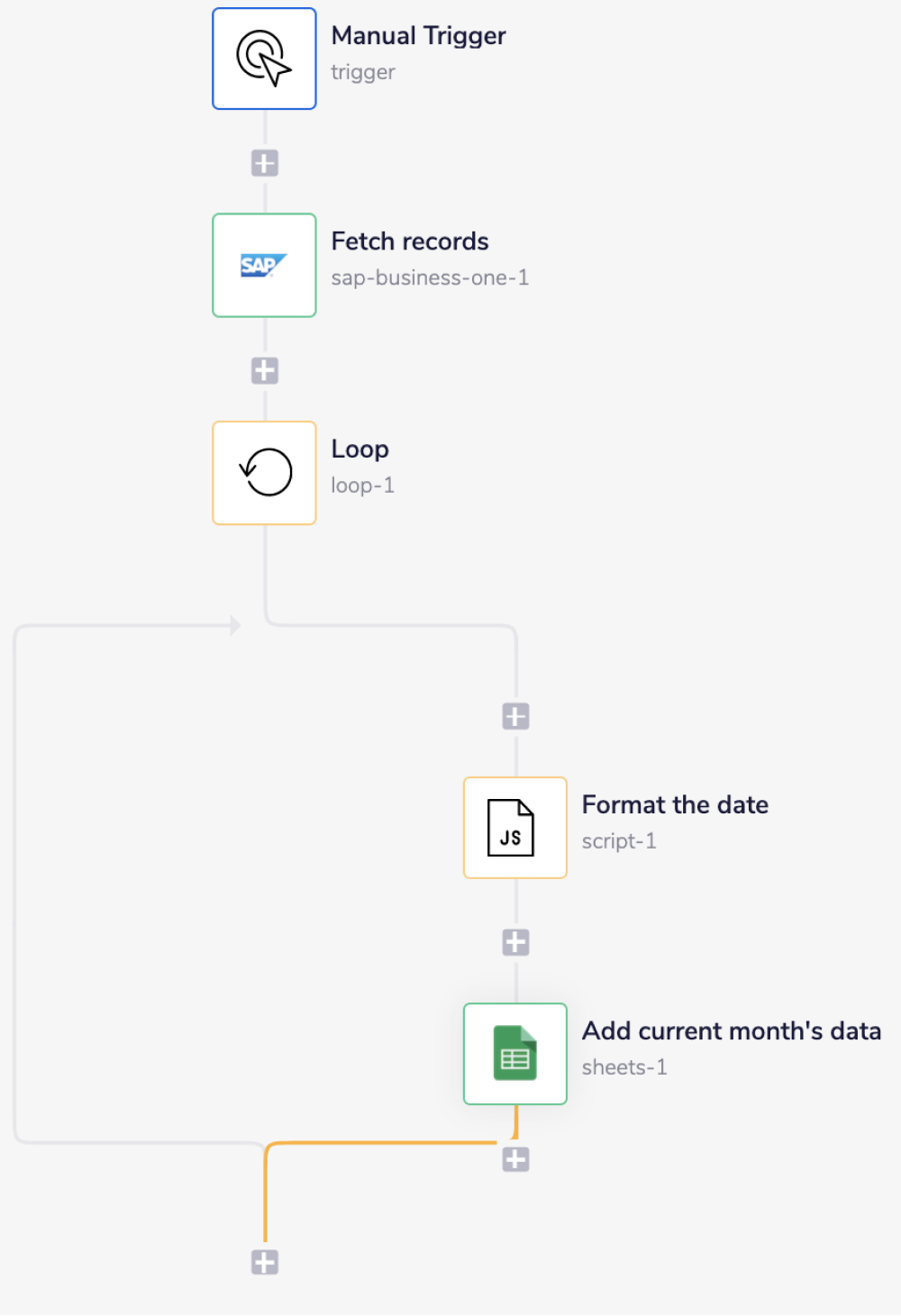Viewport: 901px width, 1316px height.
Task: Open the SAP Fetch records node
Action: point(264,266)
